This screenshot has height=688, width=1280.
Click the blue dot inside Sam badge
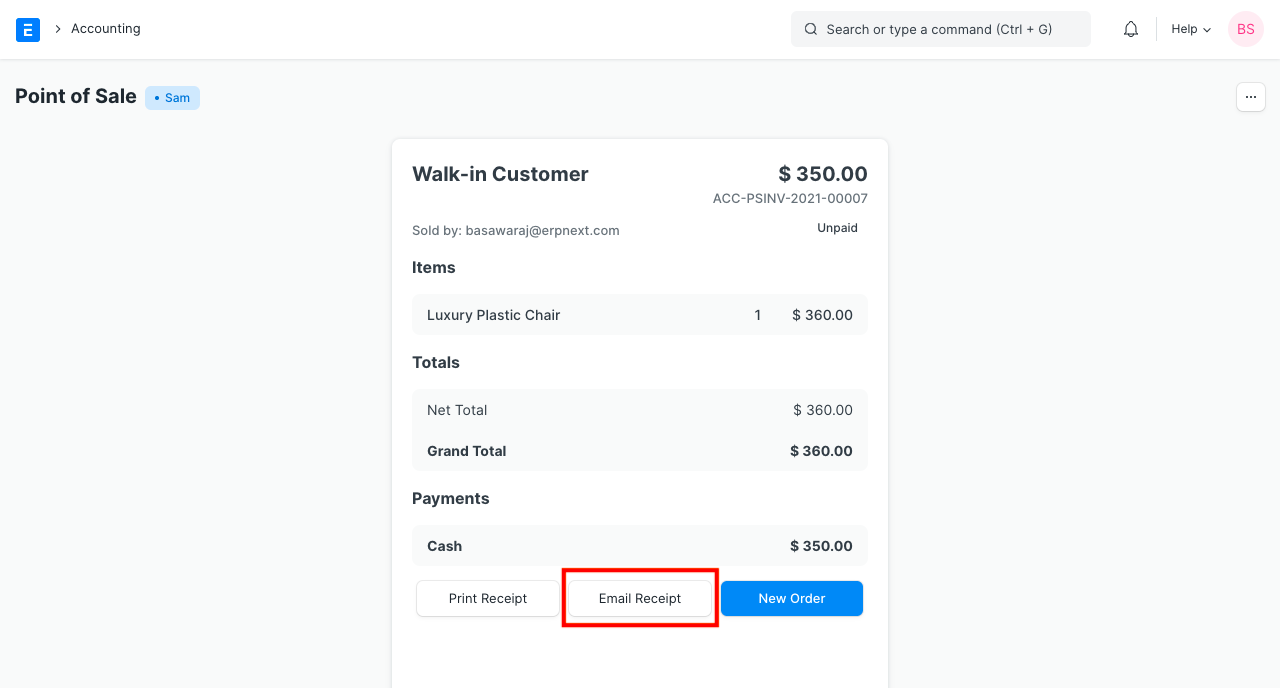tap(158, 98)
